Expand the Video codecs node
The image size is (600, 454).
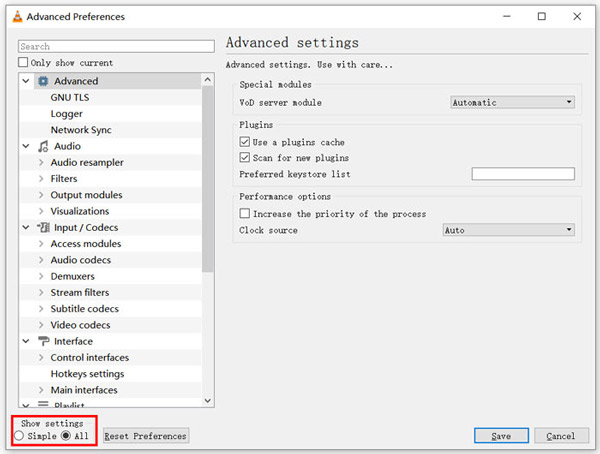tap(41, 325)
